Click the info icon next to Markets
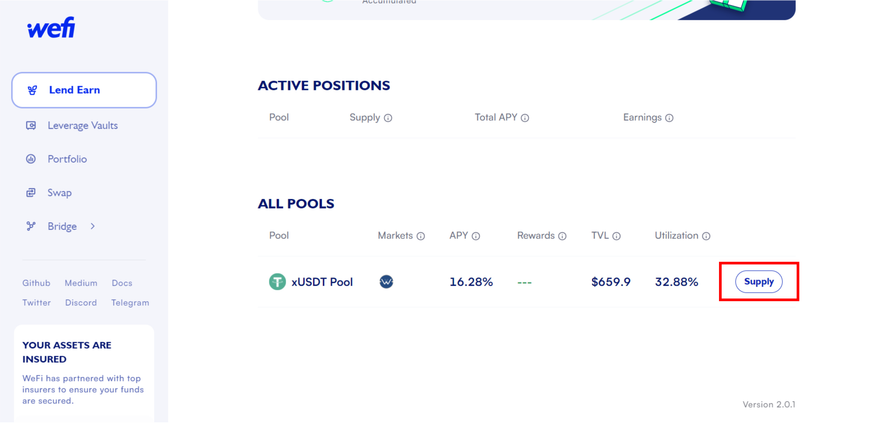This screenshot has width=880, height=423. (x=421, y=237)
